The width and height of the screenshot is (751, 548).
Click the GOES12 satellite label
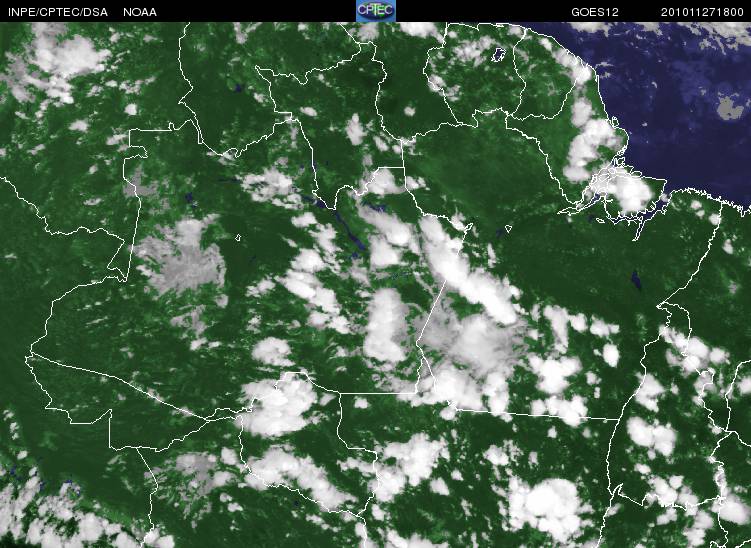point(595,12)
